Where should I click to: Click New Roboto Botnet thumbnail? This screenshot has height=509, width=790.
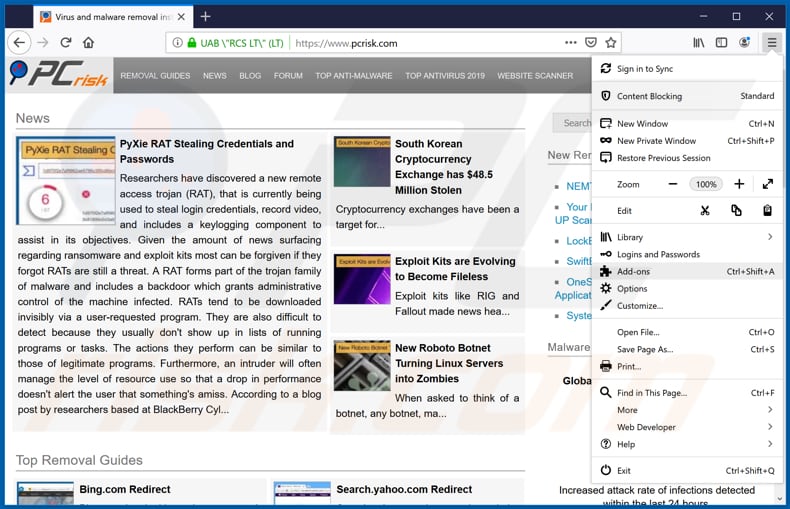click(x=362, y=365)
